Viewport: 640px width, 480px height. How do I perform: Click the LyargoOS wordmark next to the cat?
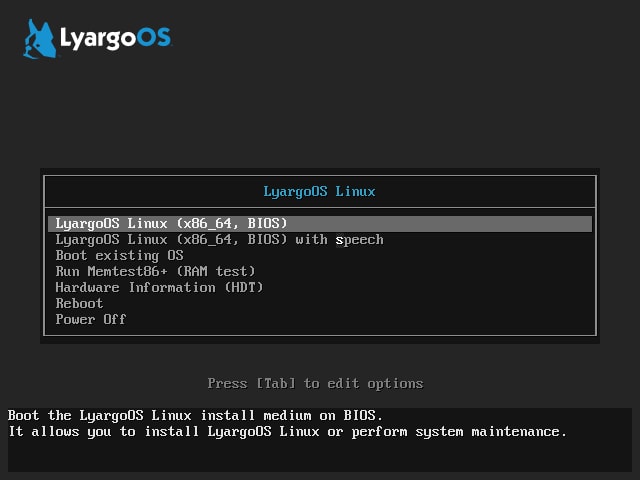tap(116, 39)
